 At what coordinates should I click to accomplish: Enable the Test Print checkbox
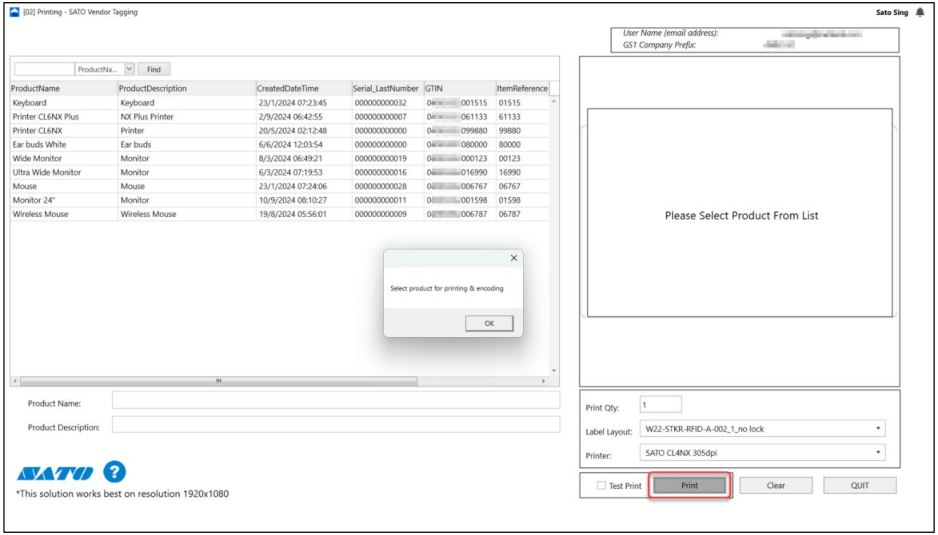601,486
